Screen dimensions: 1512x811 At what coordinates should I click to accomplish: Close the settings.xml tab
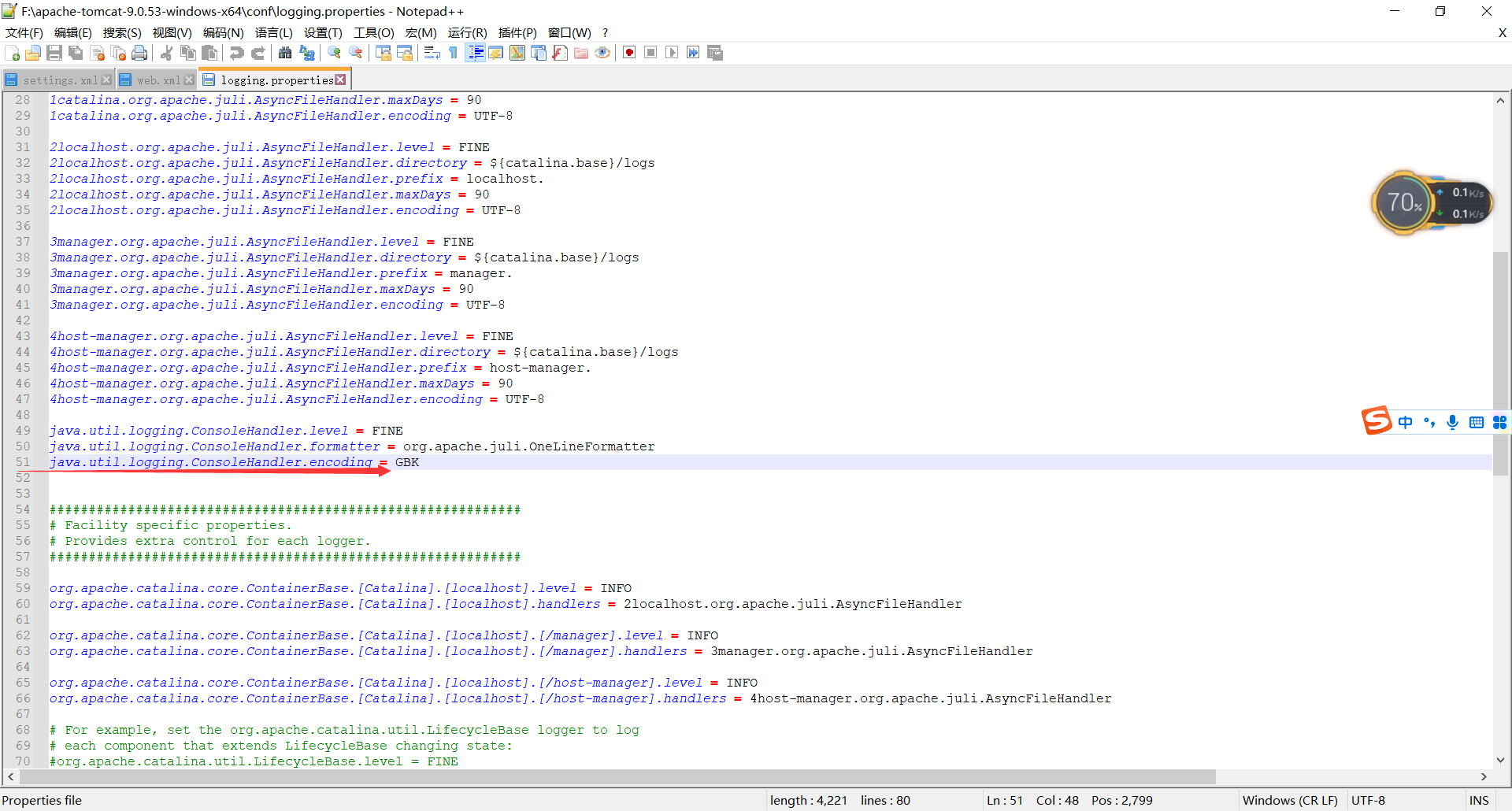(x=106, y=80)
